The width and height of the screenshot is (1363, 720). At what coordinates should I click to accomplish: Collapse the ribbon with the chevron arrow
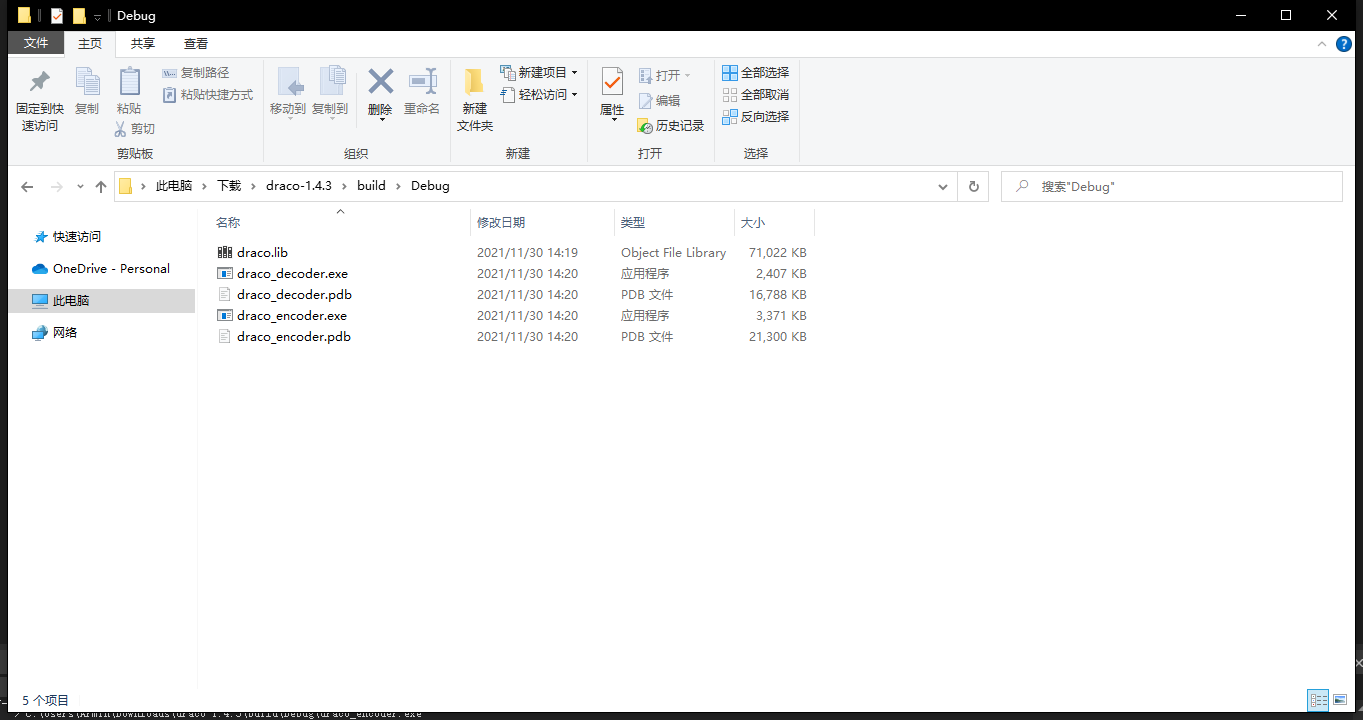coord(1321,43)
